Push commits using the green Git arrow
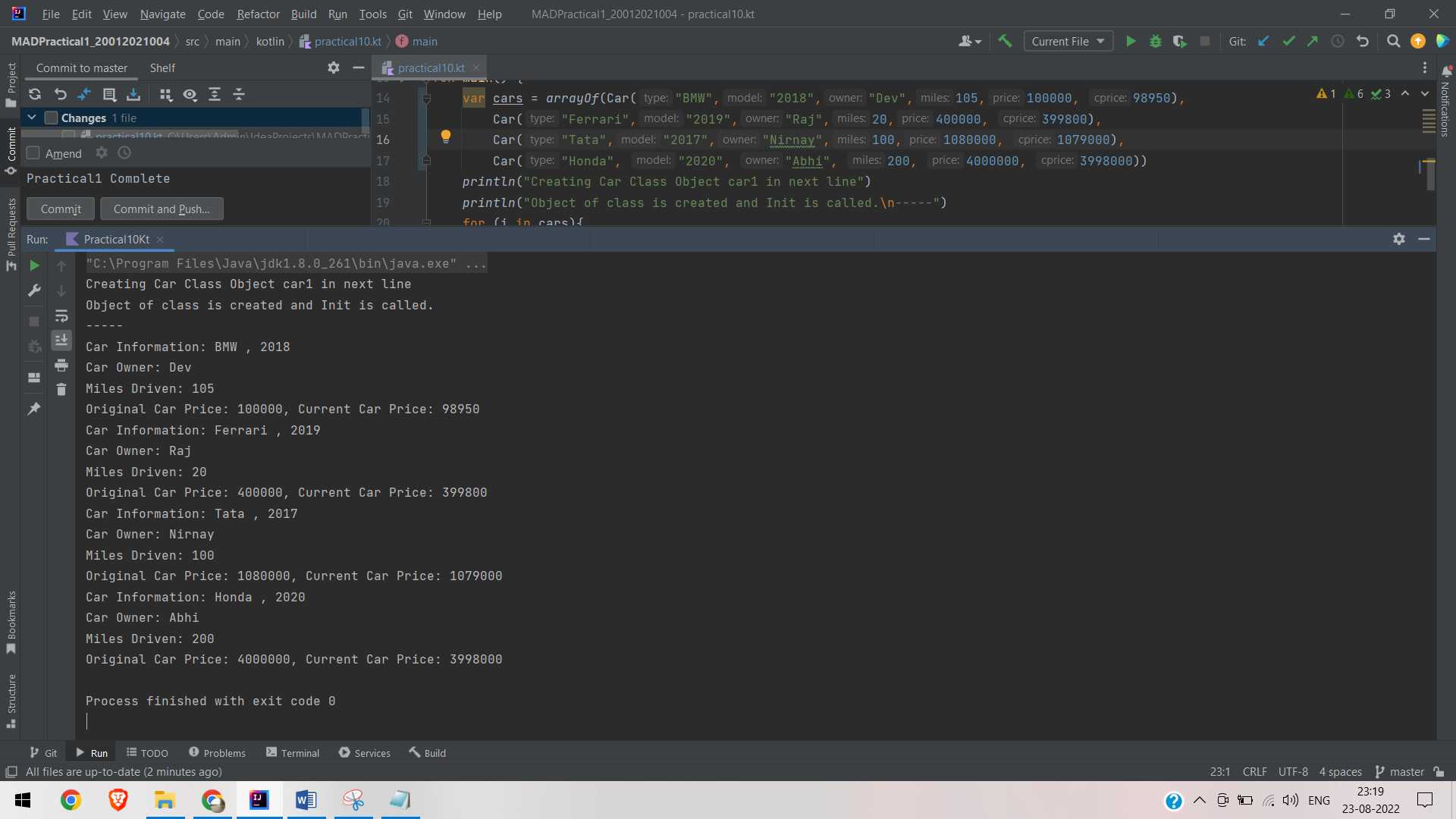The width and height of the screenshot is (1456, 819). tap(1313, 41)
